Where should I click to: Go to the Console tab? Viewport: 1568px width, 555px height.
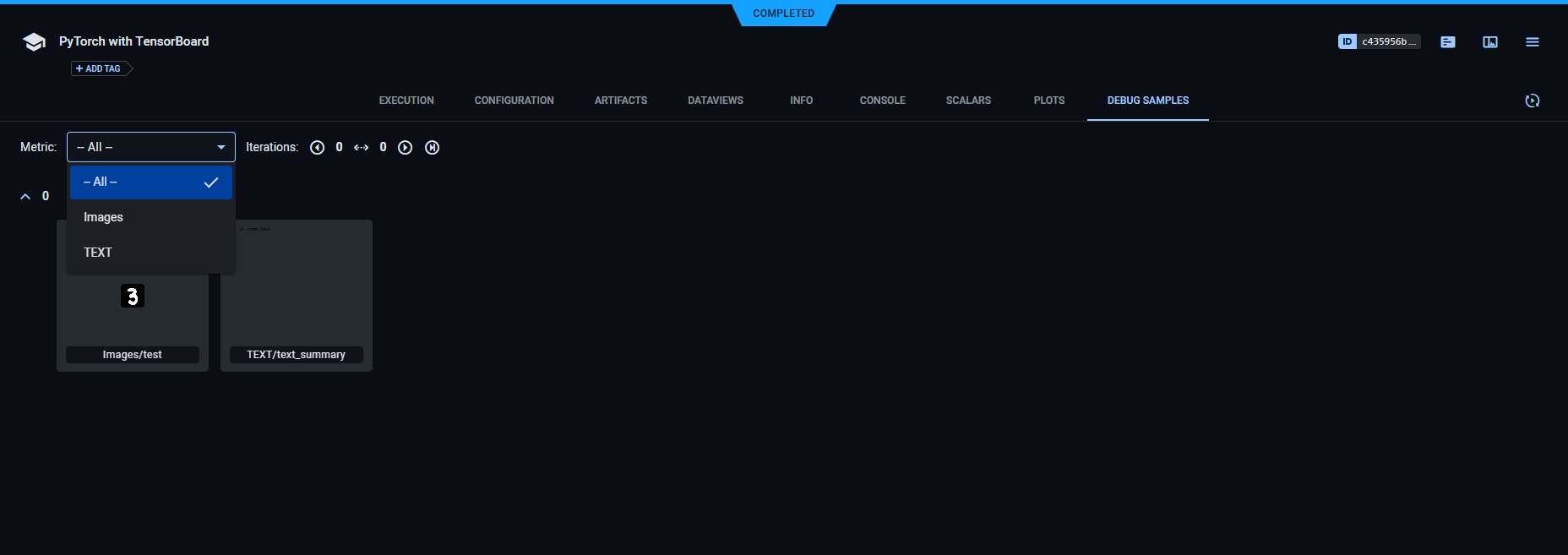[x=882, y=101]
